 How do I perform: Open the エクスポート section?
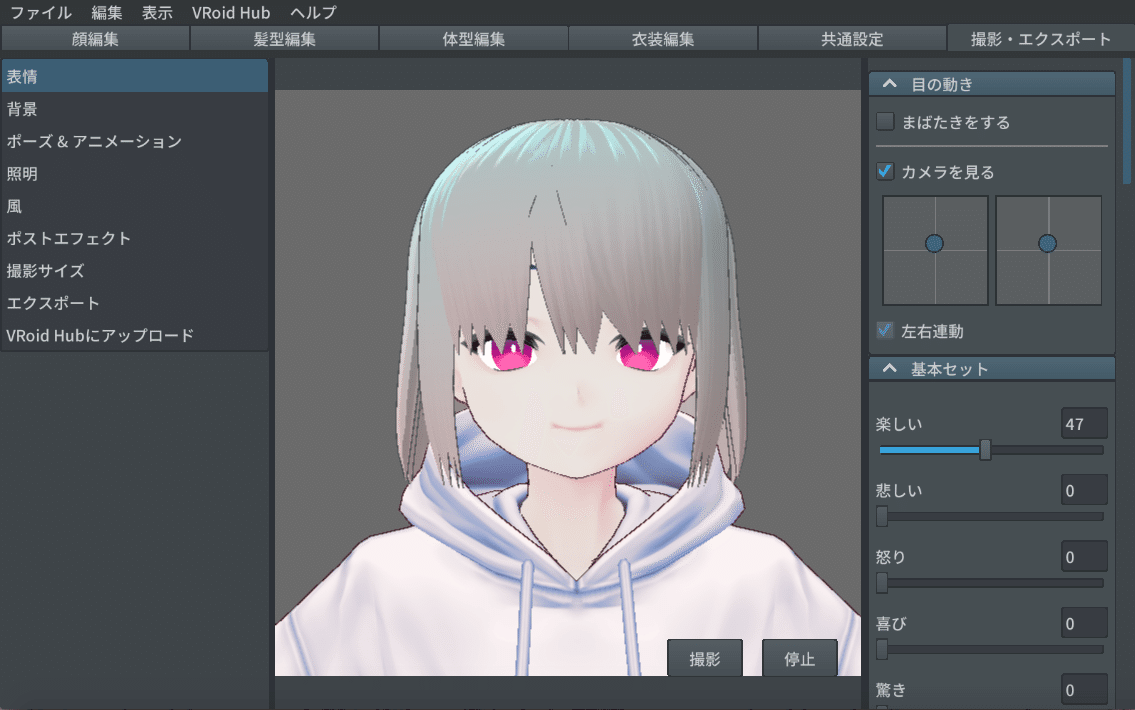pyautogui.click(x=135, y=303)
